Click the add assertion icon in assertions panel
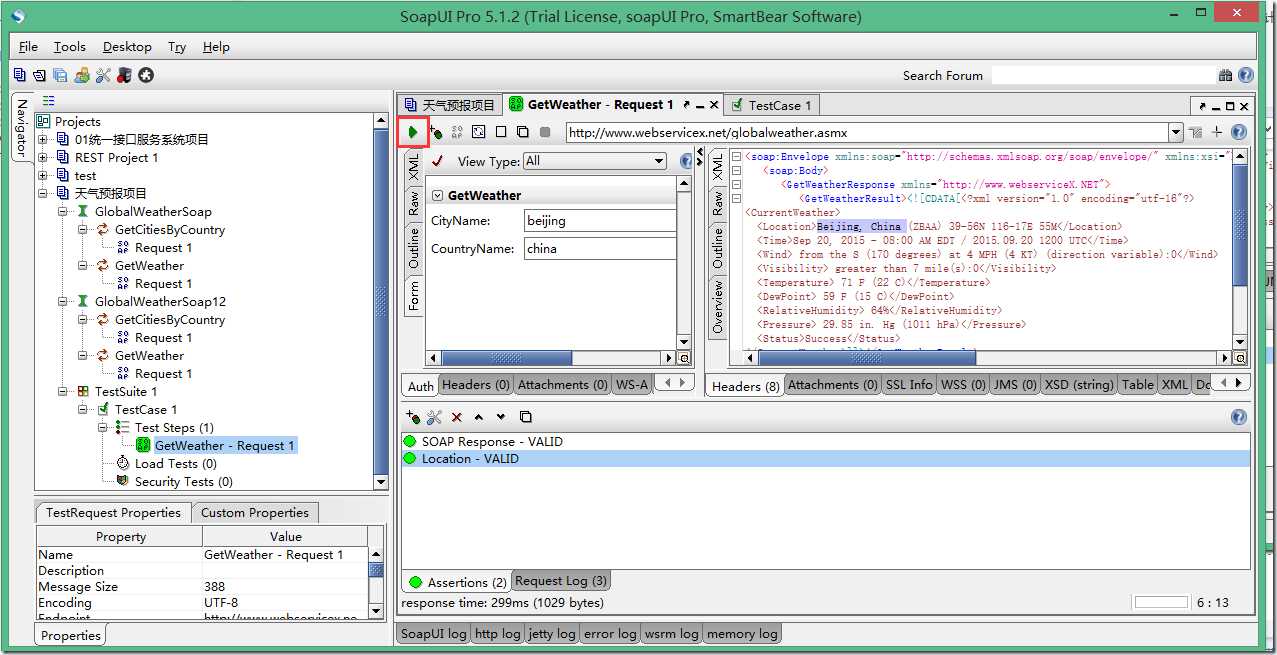 pos(413,417)
